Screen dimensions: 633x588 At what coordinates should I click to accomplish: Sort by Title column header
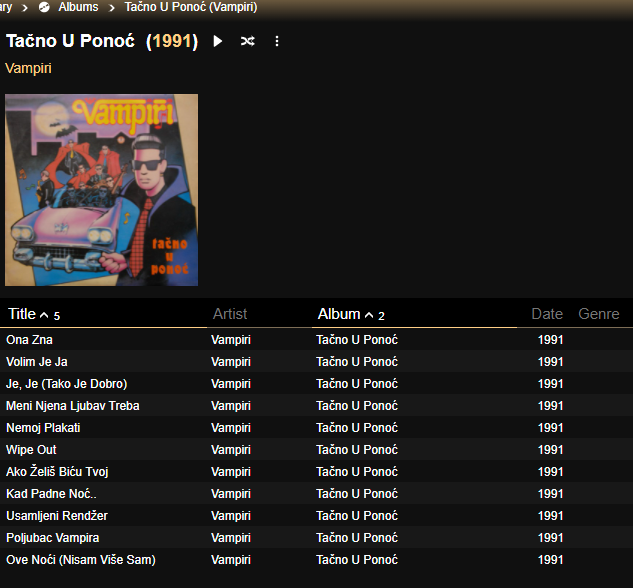pos(22,314)
